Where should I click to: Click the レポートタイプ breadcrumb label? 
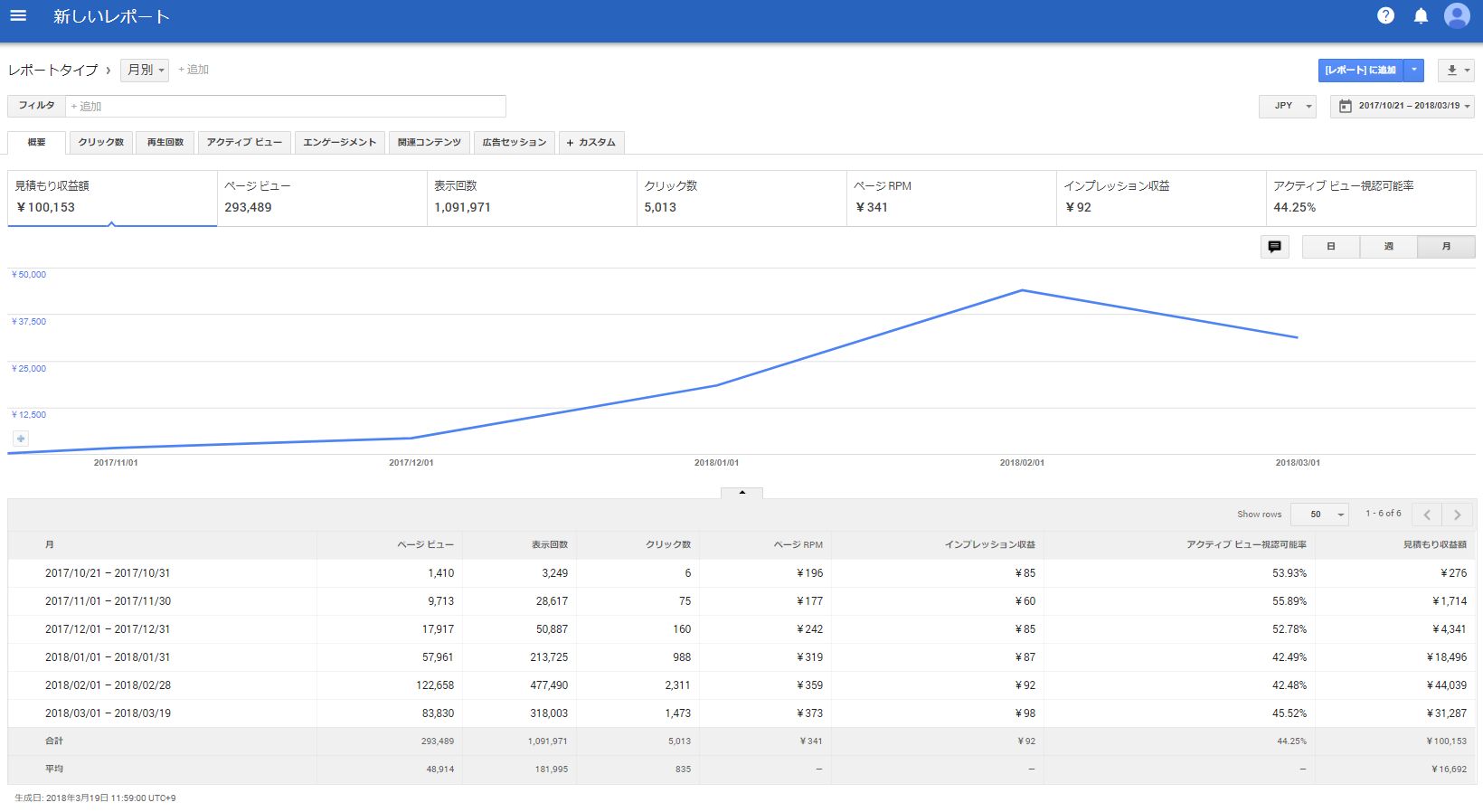[52, 70]
